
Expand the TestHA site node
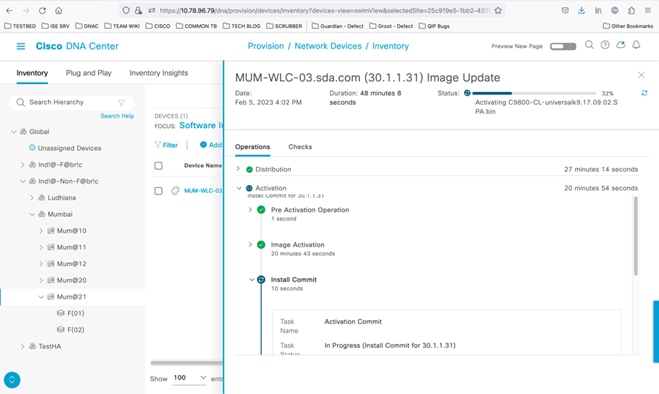(23, 346)
